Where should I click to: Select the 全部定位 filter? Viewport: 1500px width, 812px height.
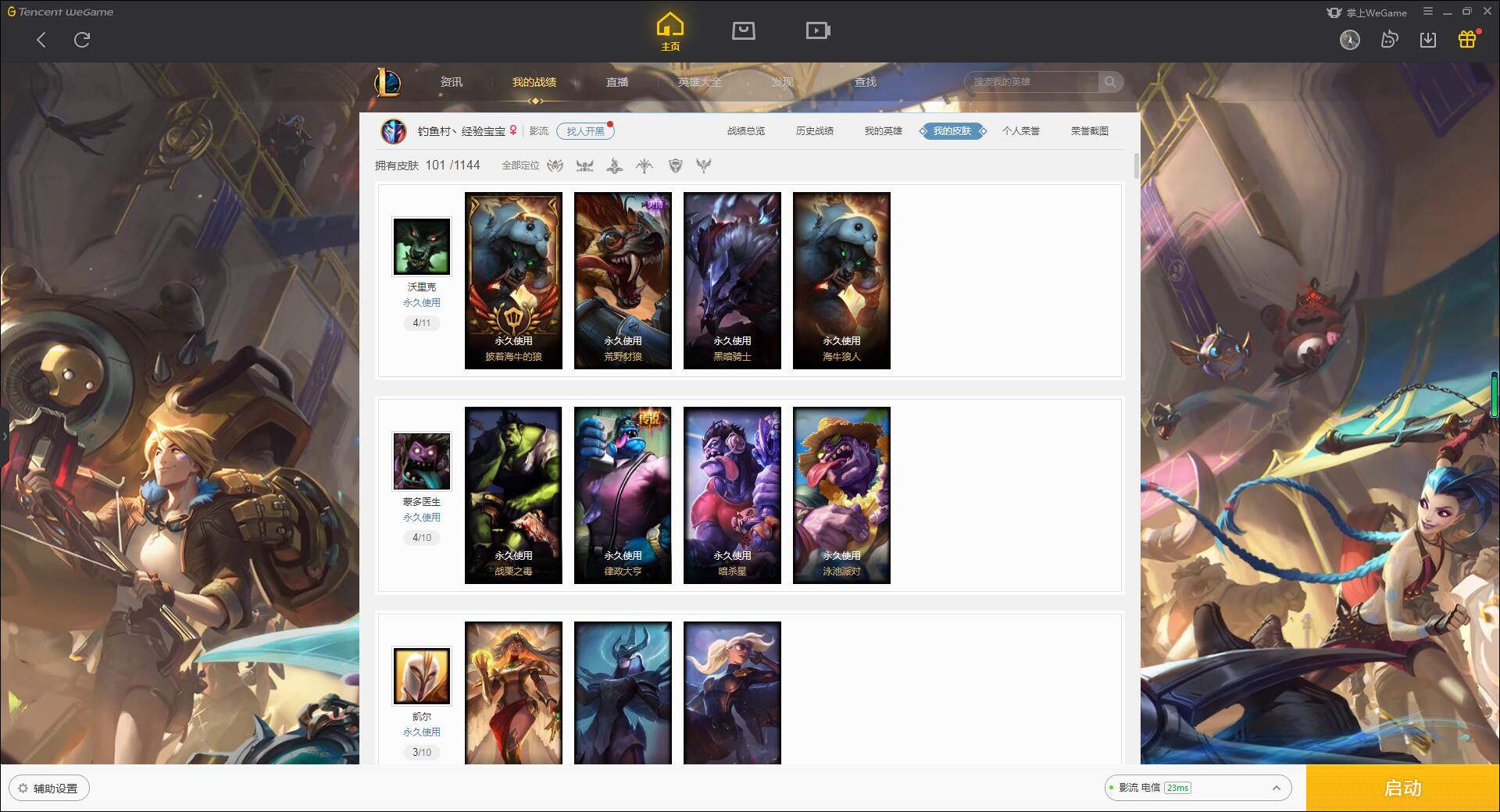[520, 166]
